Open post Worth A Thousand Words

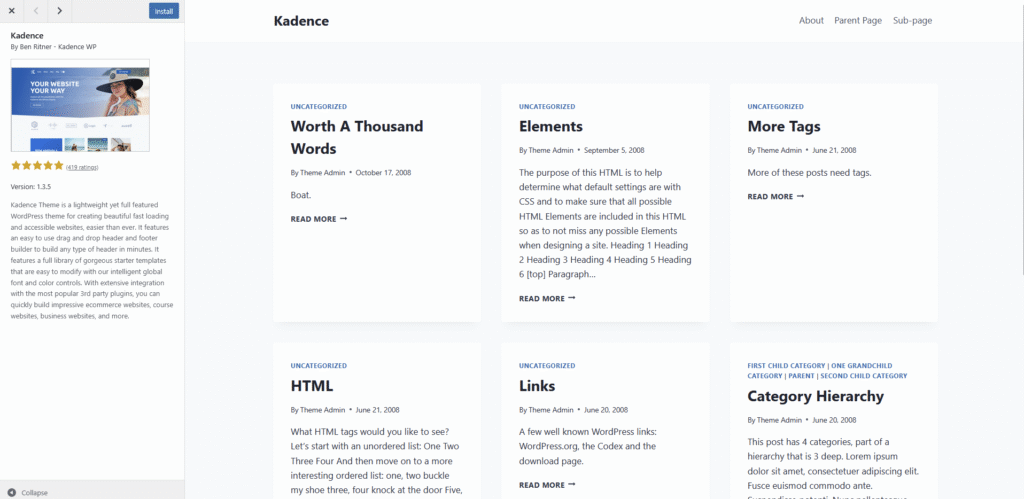click(356, 137)
